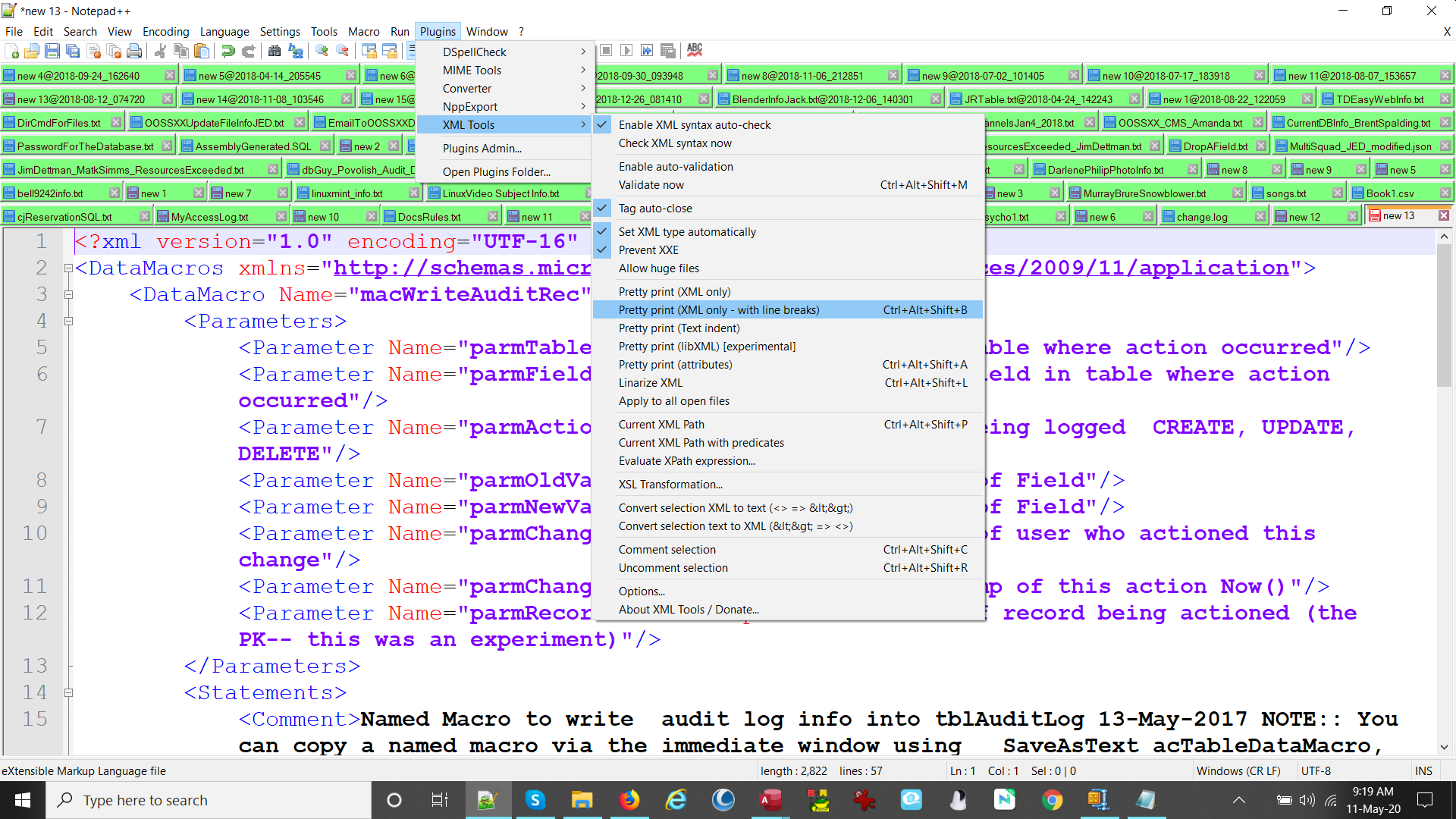Open Skype from the Windows taskbar
Screen dimensions: 1456x819
pos(535,800)
